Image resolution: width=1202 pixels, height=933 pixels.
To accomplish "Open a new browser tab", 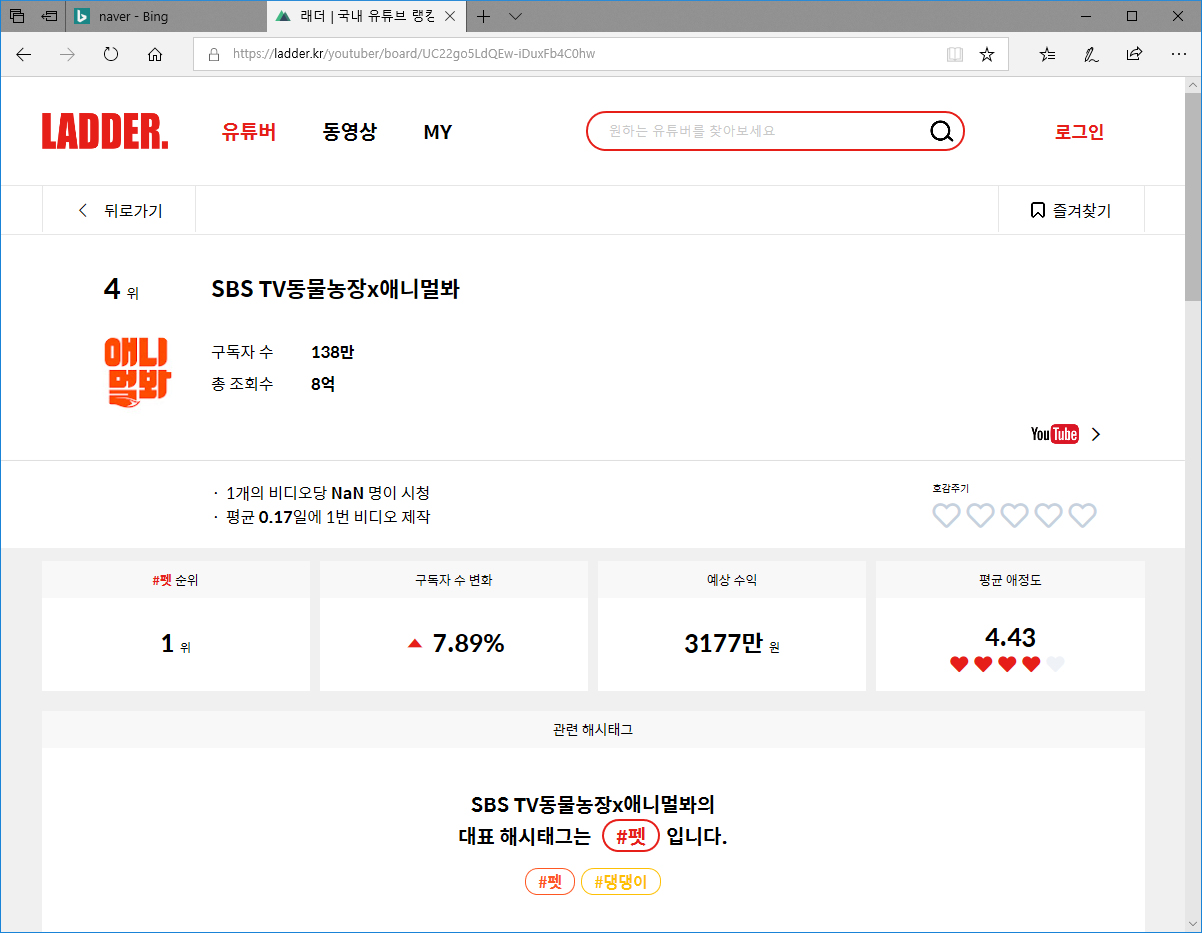I will (x=484, y=16).
